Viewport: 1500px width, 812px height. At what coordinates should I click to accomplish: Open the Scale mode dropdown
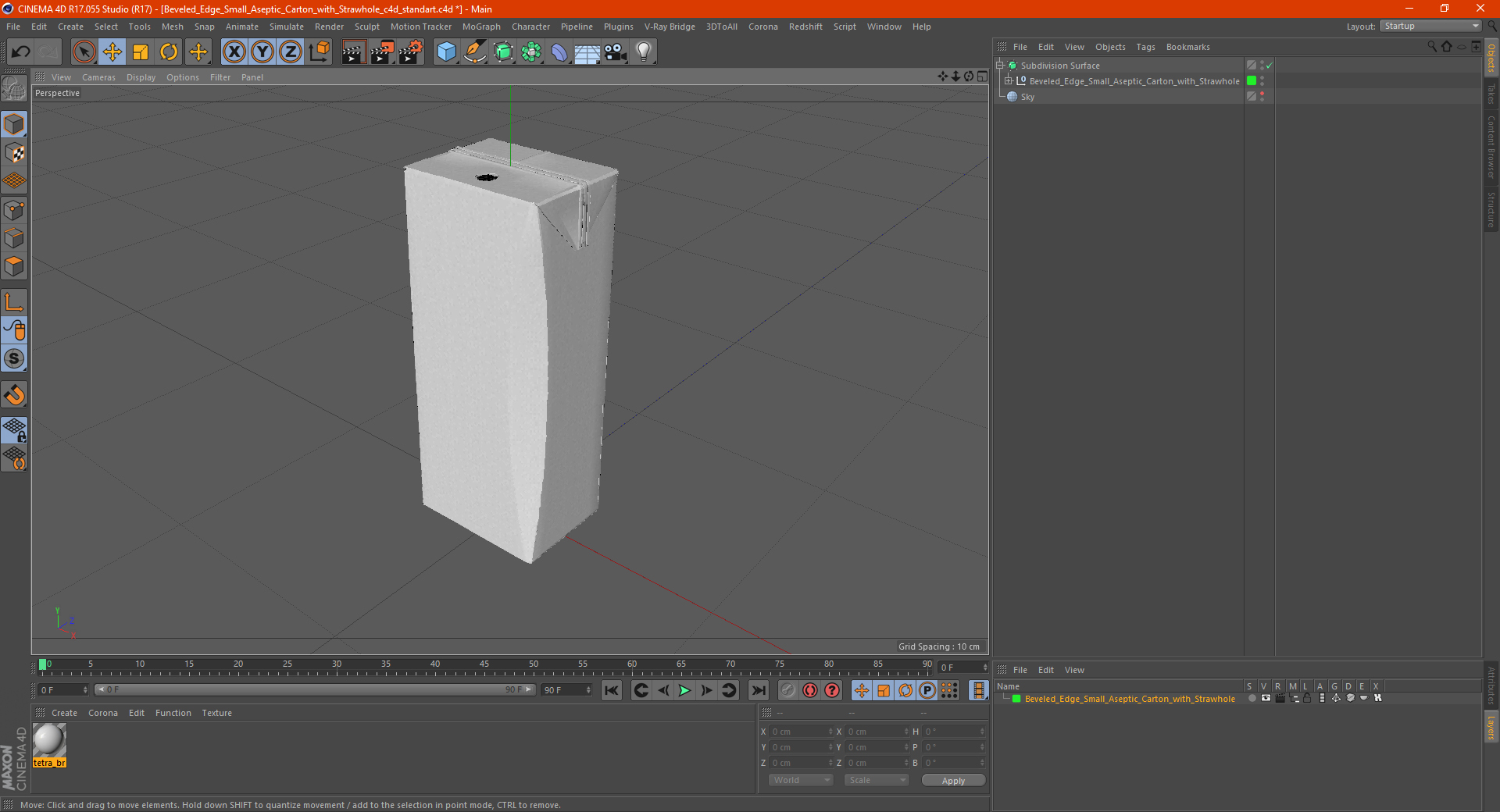click(877, 780)
